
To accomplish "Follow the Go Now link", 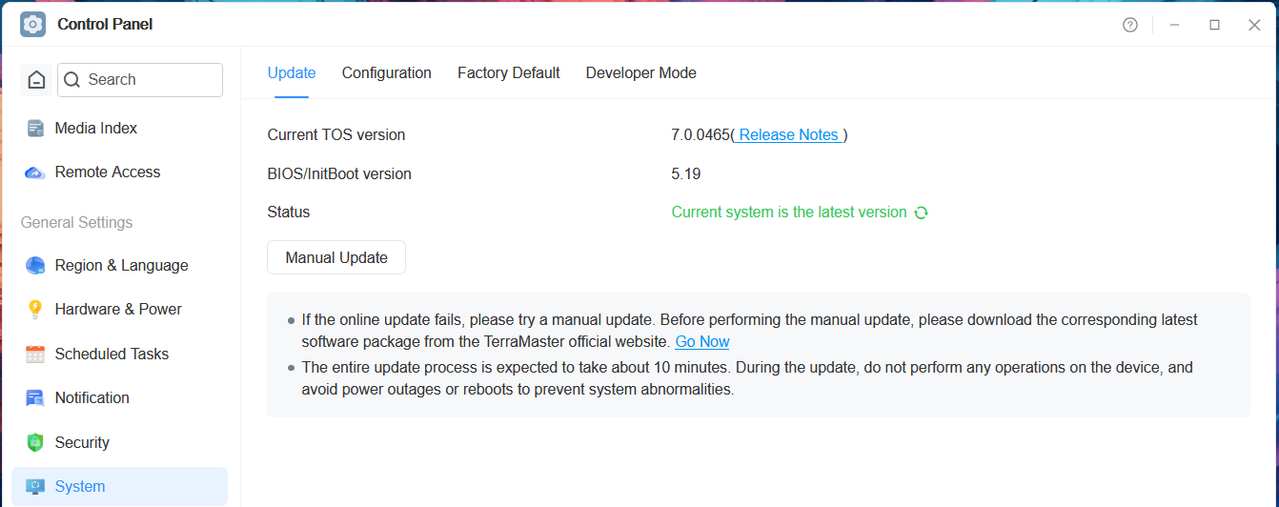I will click(x=702, y=342).
